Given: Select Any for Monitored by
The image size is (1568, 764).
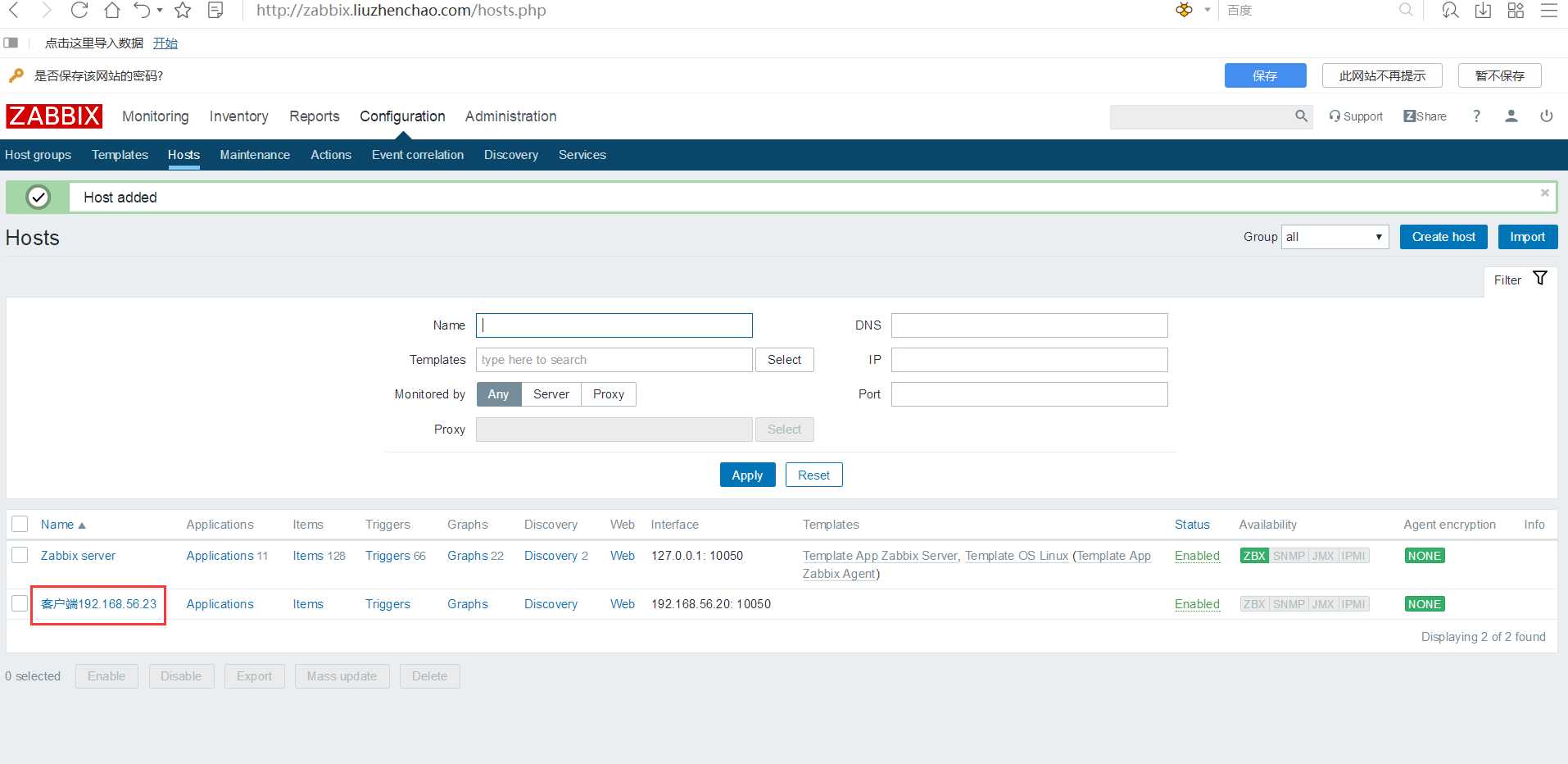Looking at the screenshot, I should pyautogui.click(x=498, y=394).
